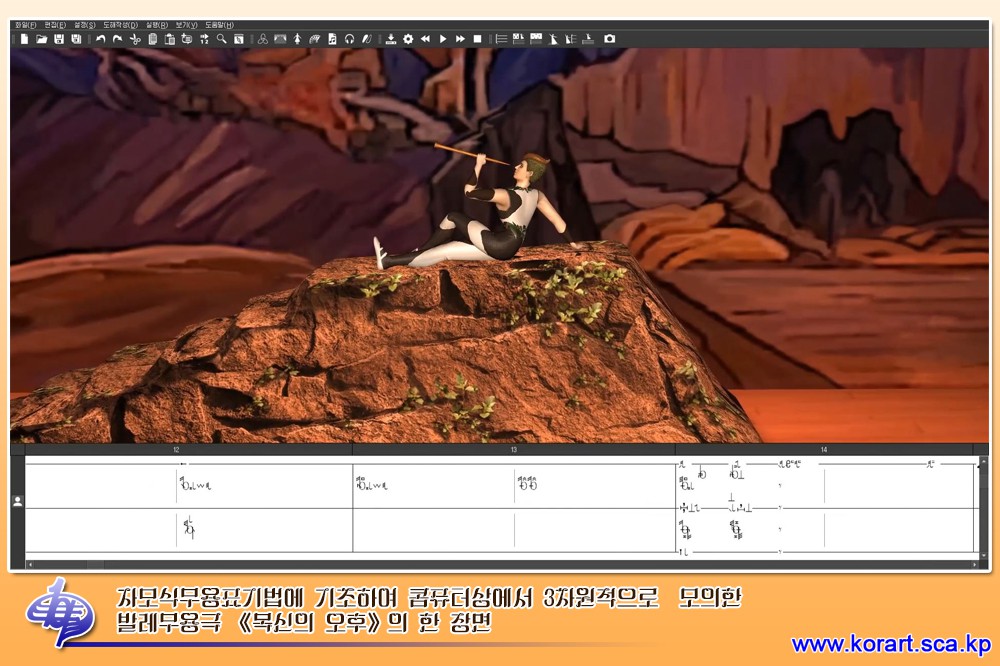
Task: Click the dancer on platform icon
Action: pyautogui.click(x=588, y=39)
